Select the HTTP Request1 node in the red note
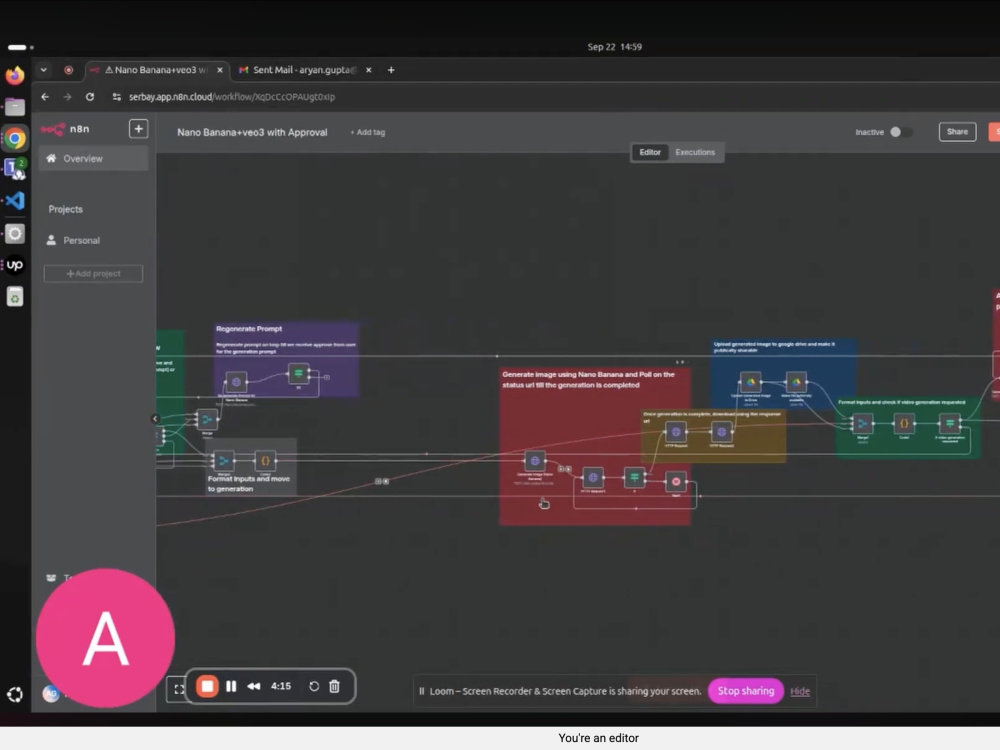 coord(593,477)
